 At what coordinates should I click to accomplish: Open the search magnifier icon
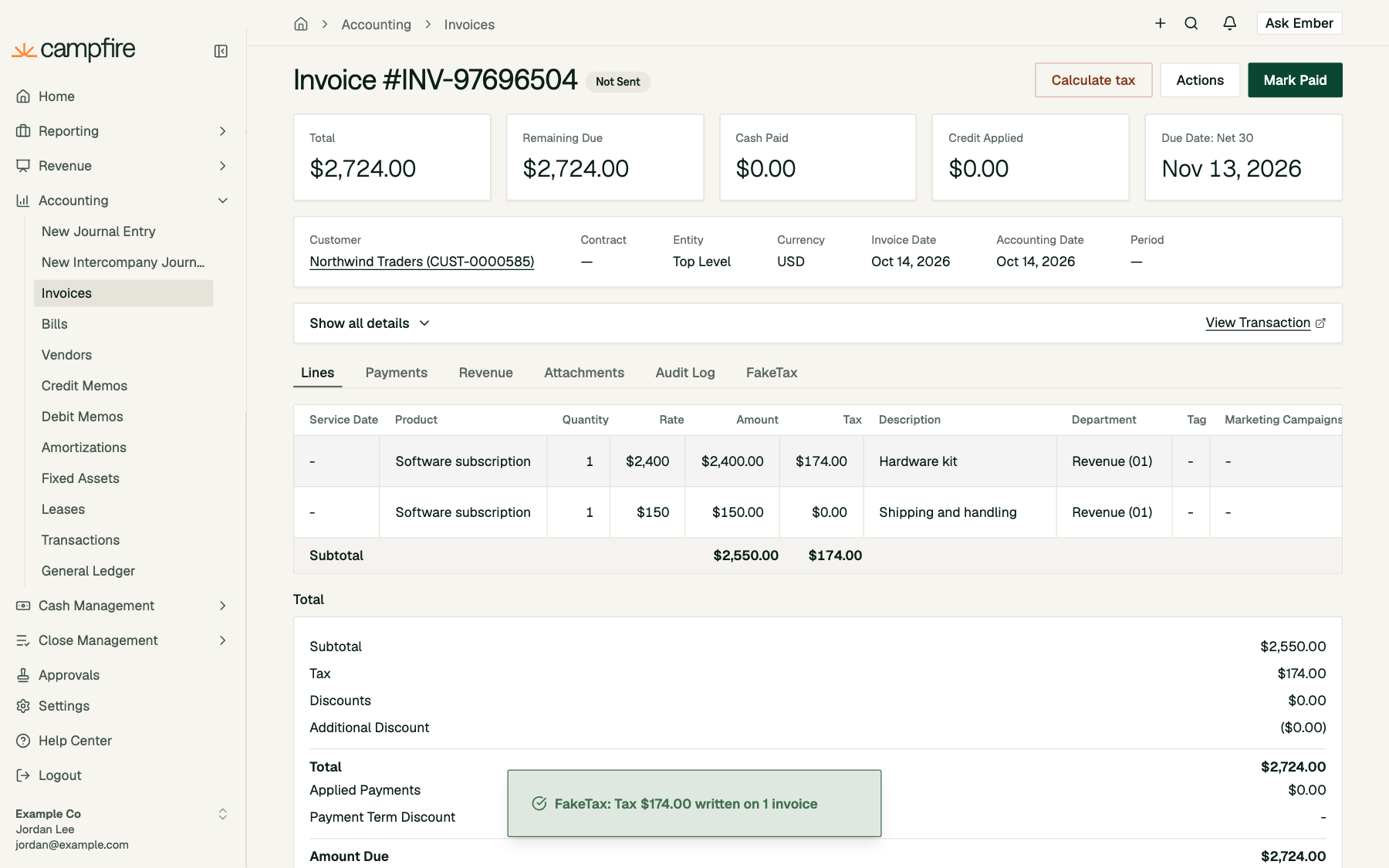tap(1191, 23)
